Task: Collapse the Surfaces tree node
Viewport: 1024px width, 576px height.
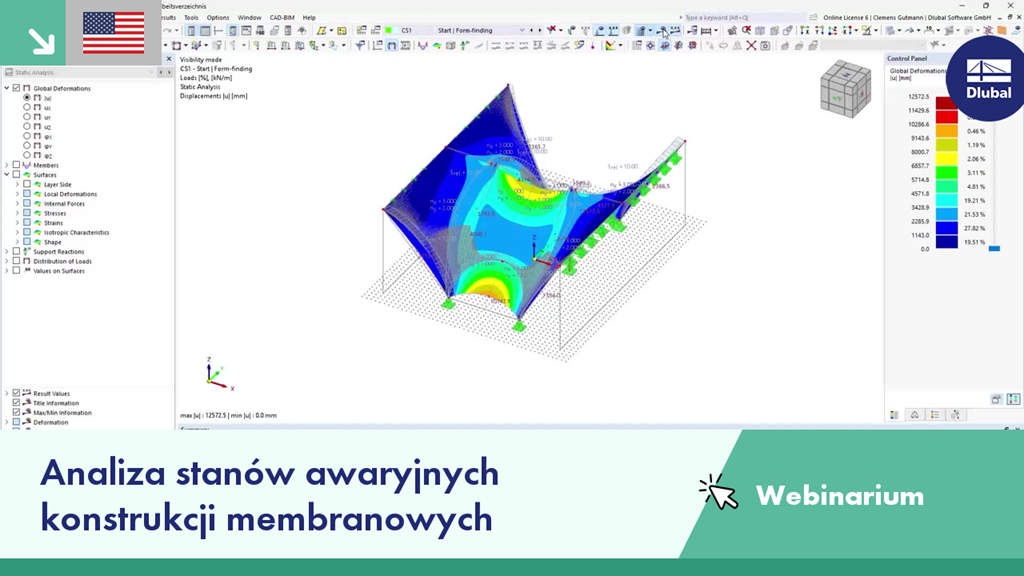Action: click(x=7, y=174)
